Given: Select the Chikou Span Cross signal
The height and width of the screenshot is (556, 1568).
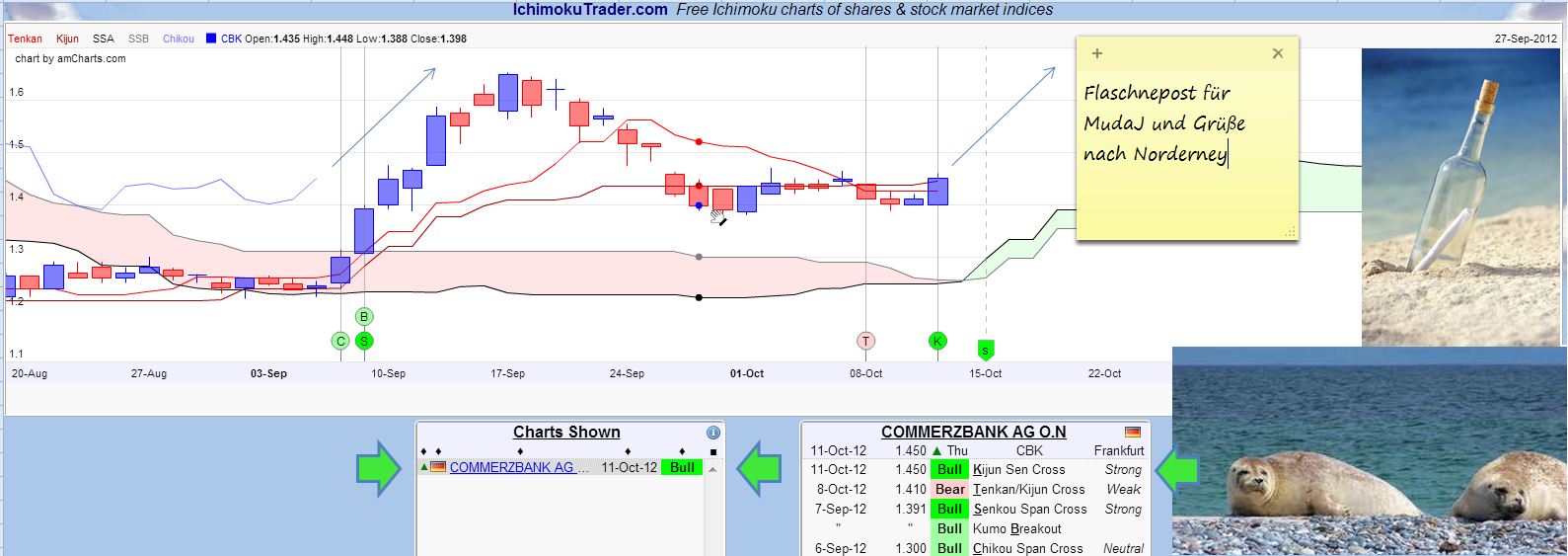Looking at the screenshot, I should click(1027, 548).
